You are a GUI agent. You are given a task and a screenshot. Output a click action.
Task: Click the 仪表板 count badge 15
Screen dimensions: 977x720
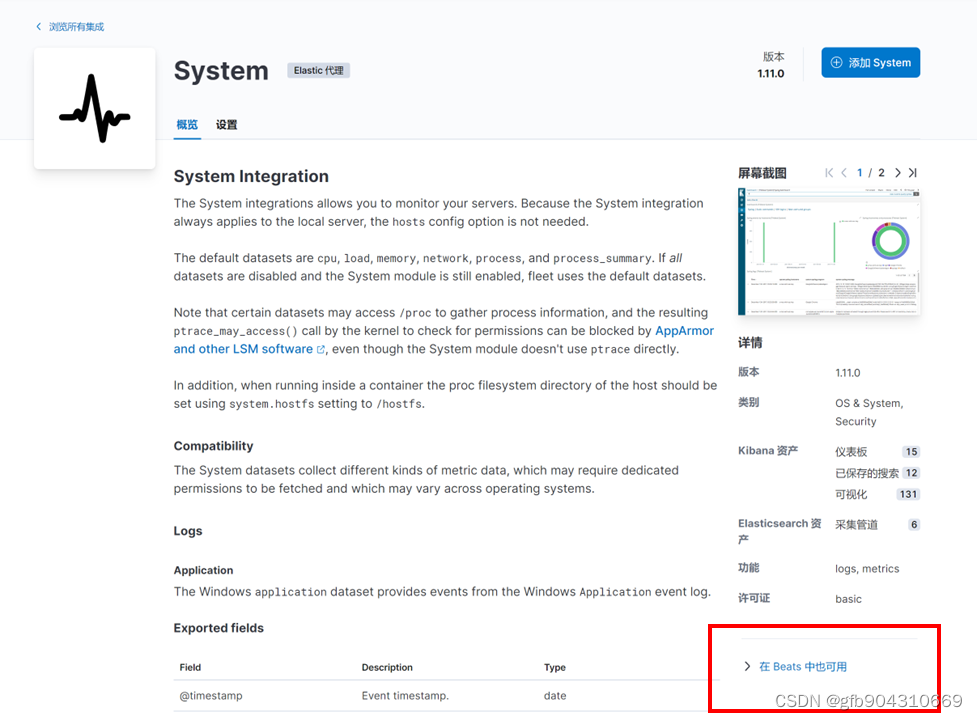point(911,452)
